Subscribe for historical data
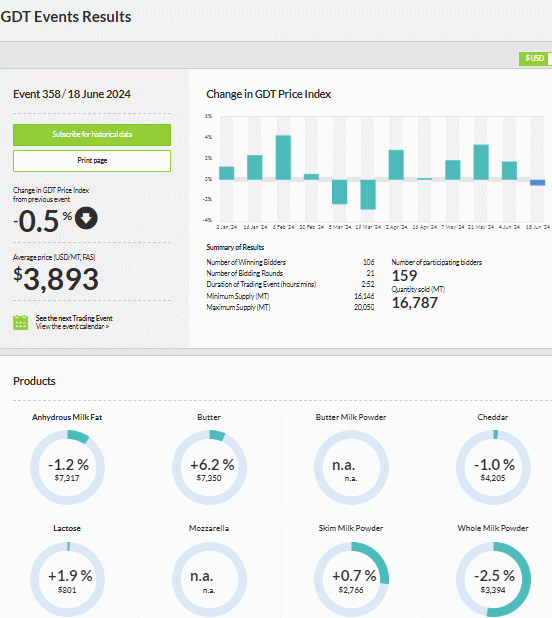This screenshot has width=552, height=618. [92, 135]
